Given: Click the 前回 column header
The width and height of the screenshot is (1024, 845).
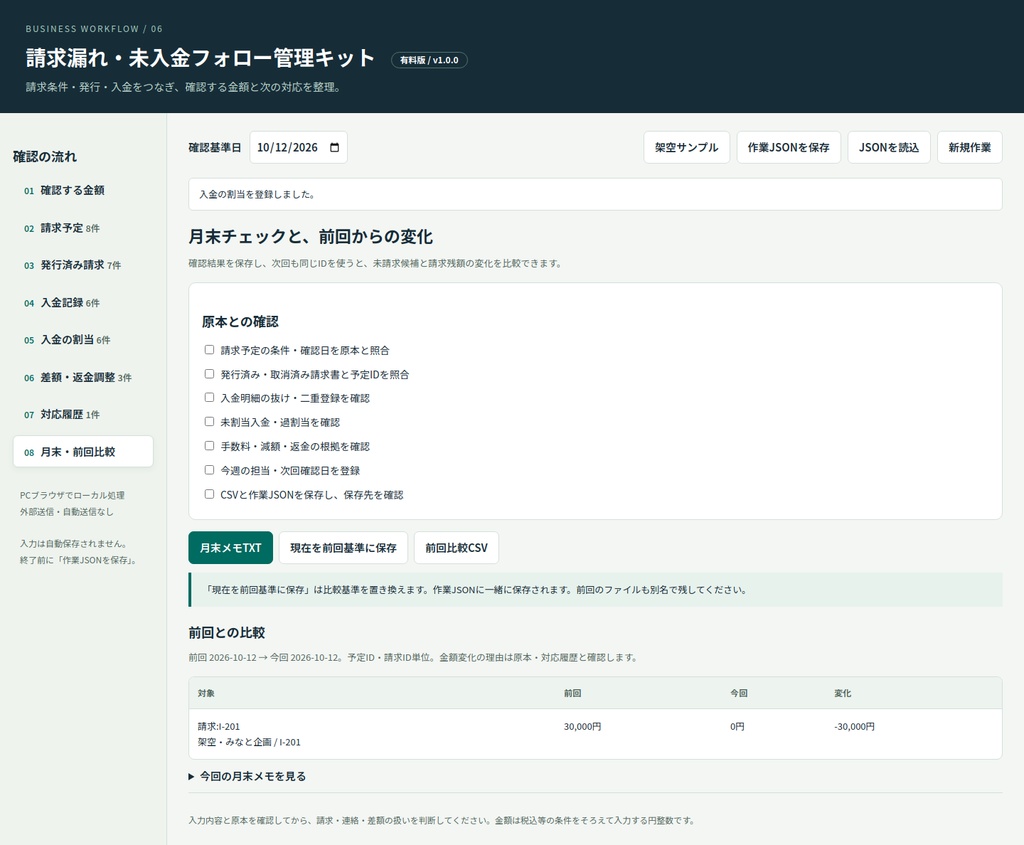Looking at the screenshot, I should [573, 693].
